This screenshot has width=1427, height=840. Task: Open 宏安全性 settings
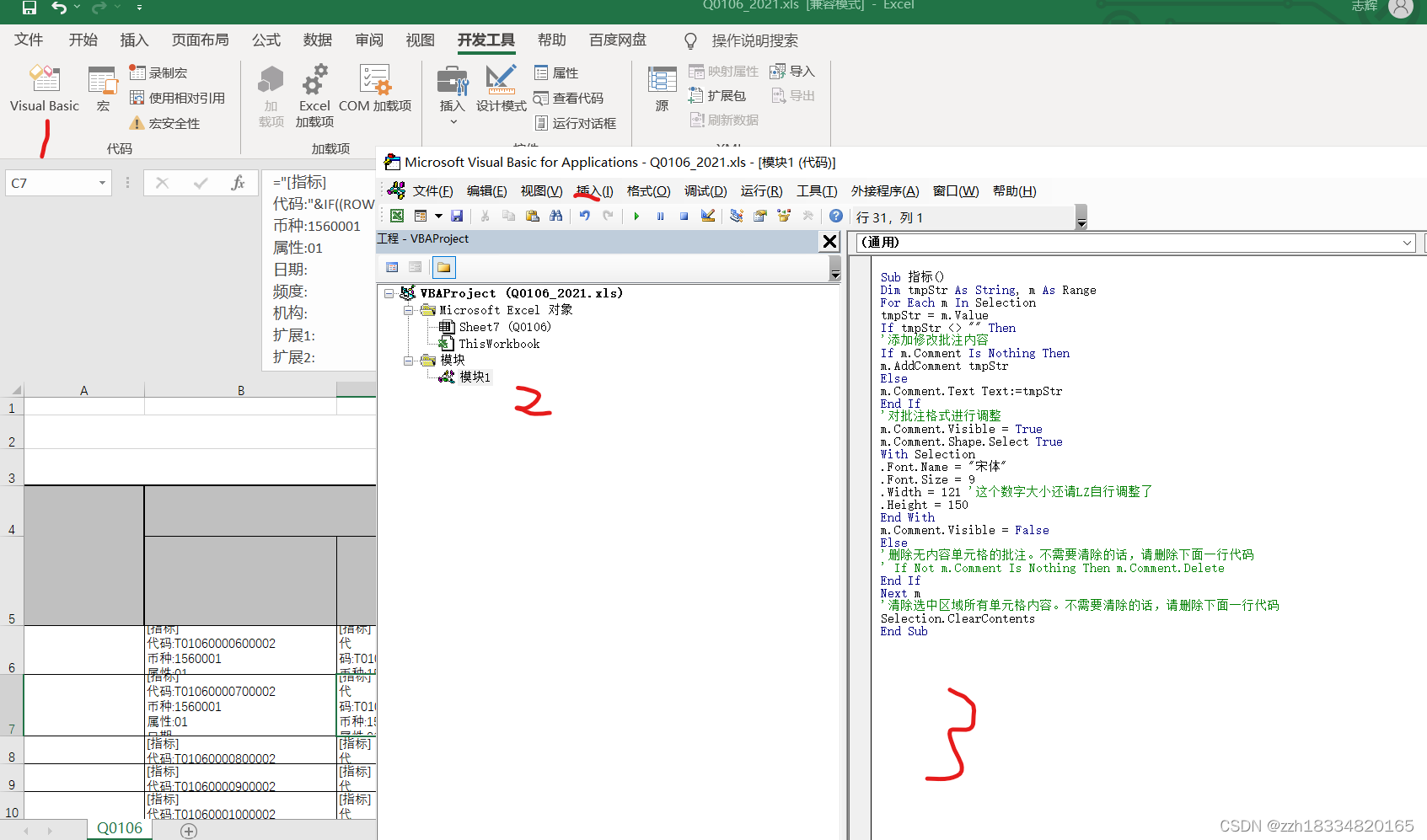pos(164,123)
